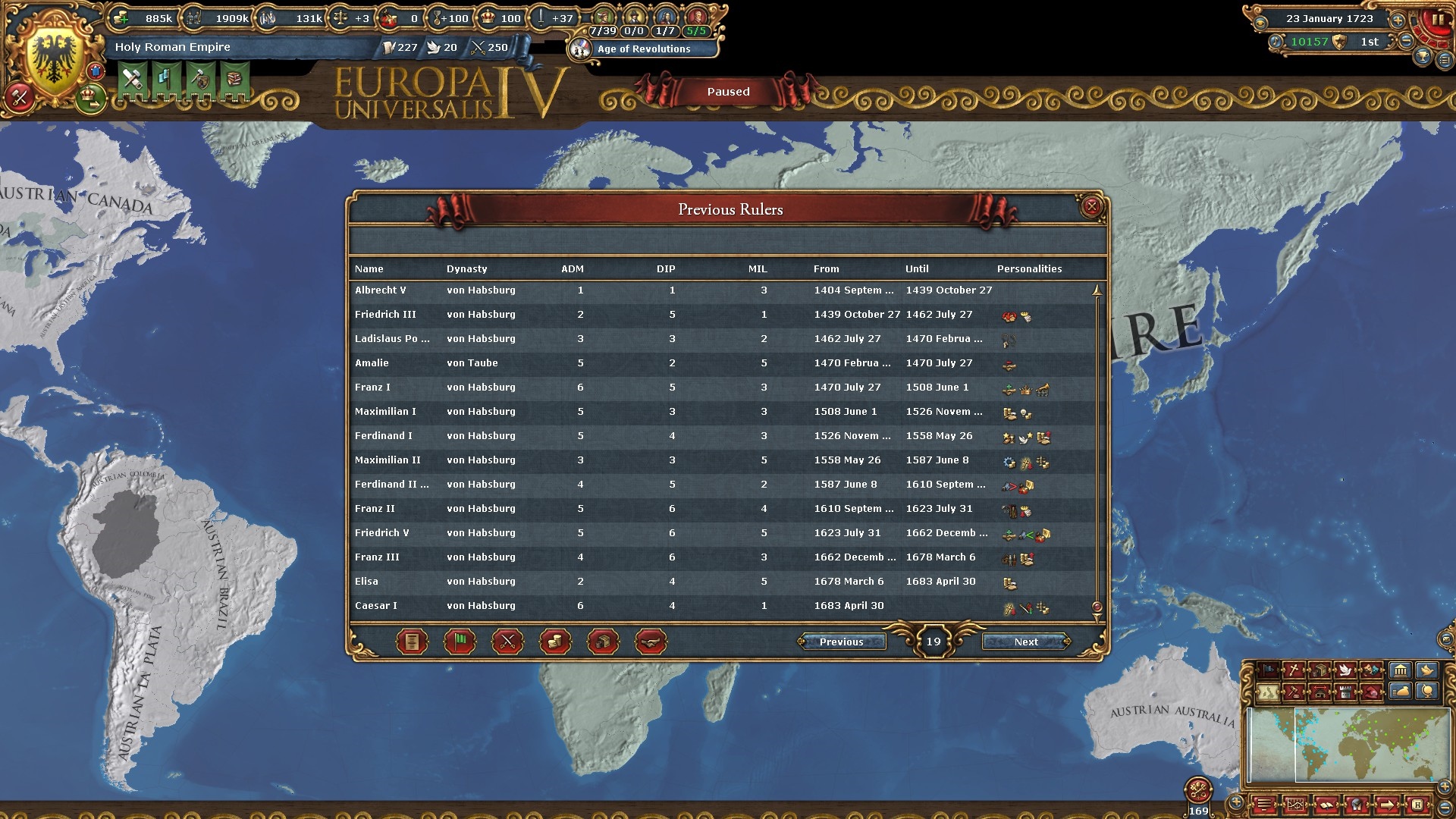Toggle the eye icon beside date

1260,22
